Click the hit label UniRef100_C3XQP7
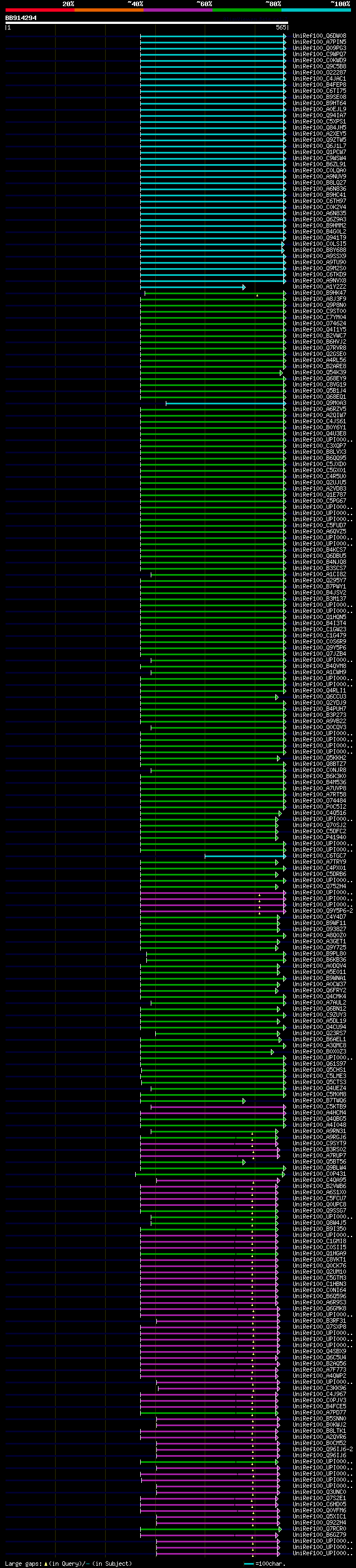Image resolution: width=356 pixels, height=1568 pixels. [319, 446]
